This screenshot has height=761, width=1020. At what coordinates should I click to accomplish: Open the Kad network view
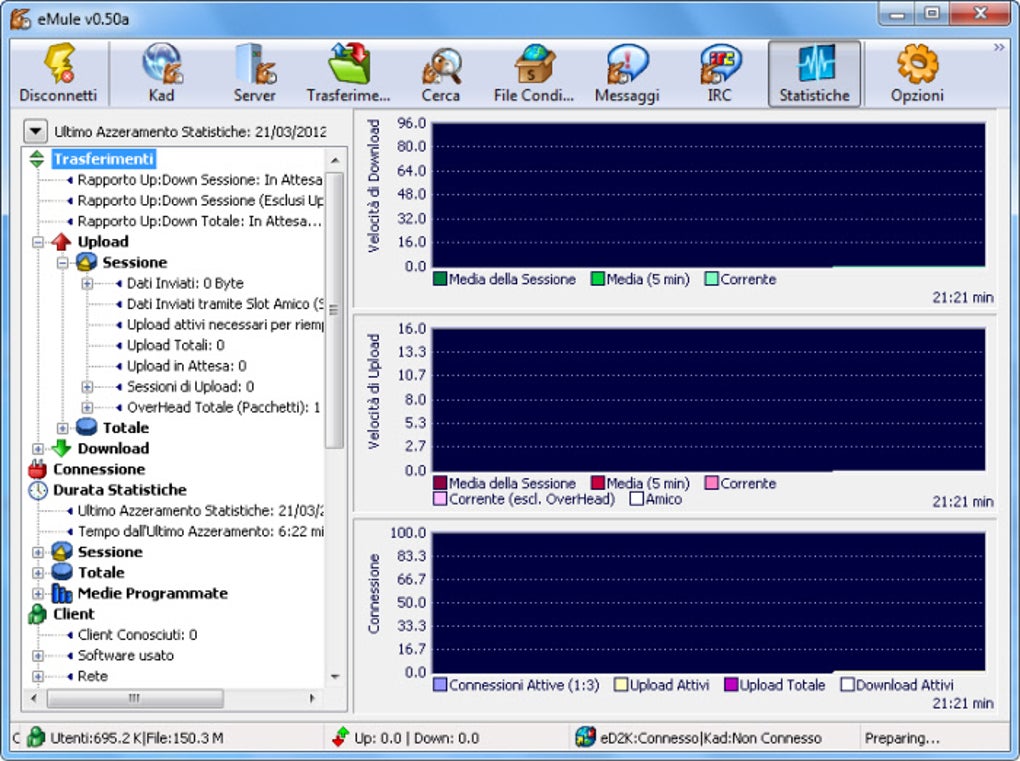click(161, 73)
